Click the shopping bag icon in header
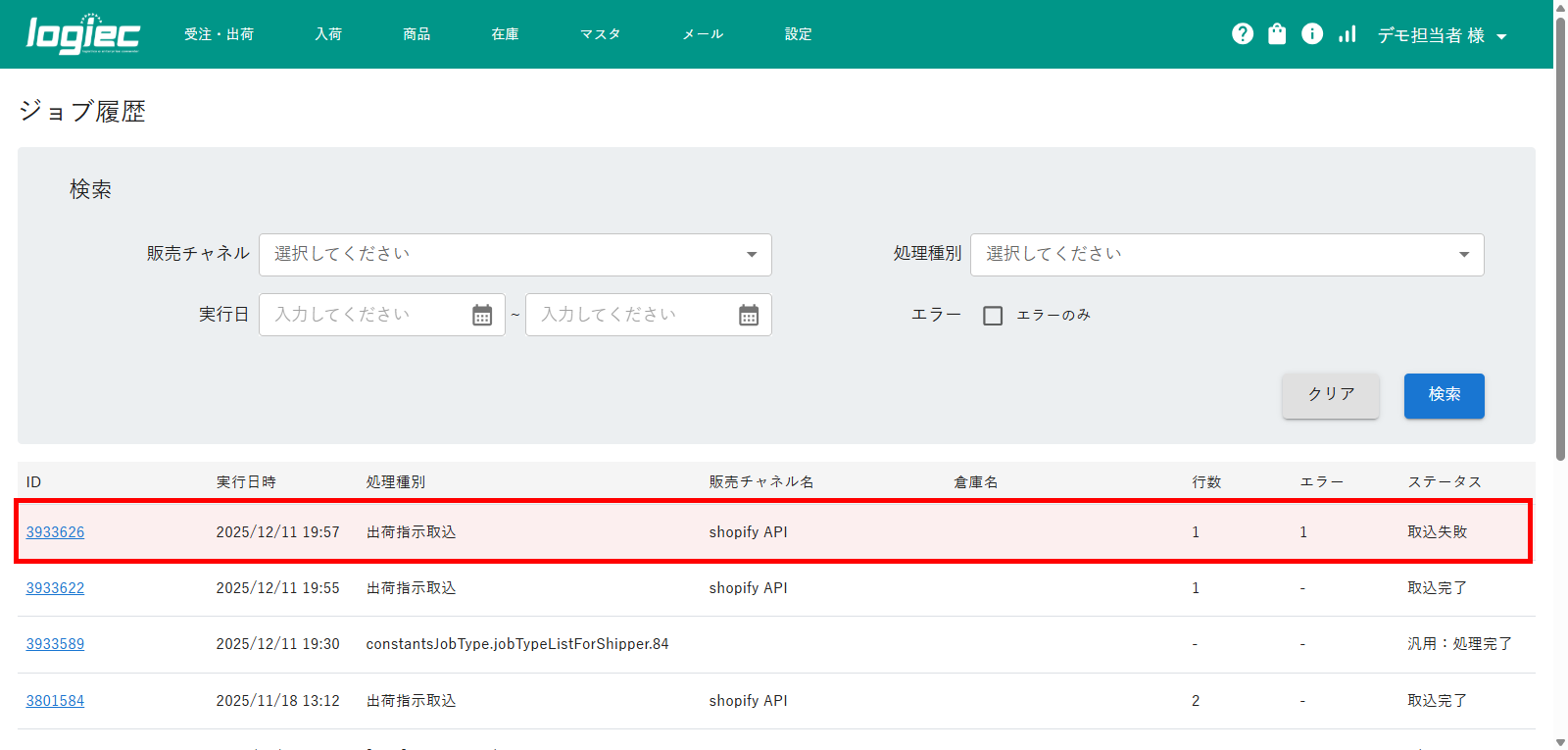The image size is (1568, 750). coord(1277,34)
